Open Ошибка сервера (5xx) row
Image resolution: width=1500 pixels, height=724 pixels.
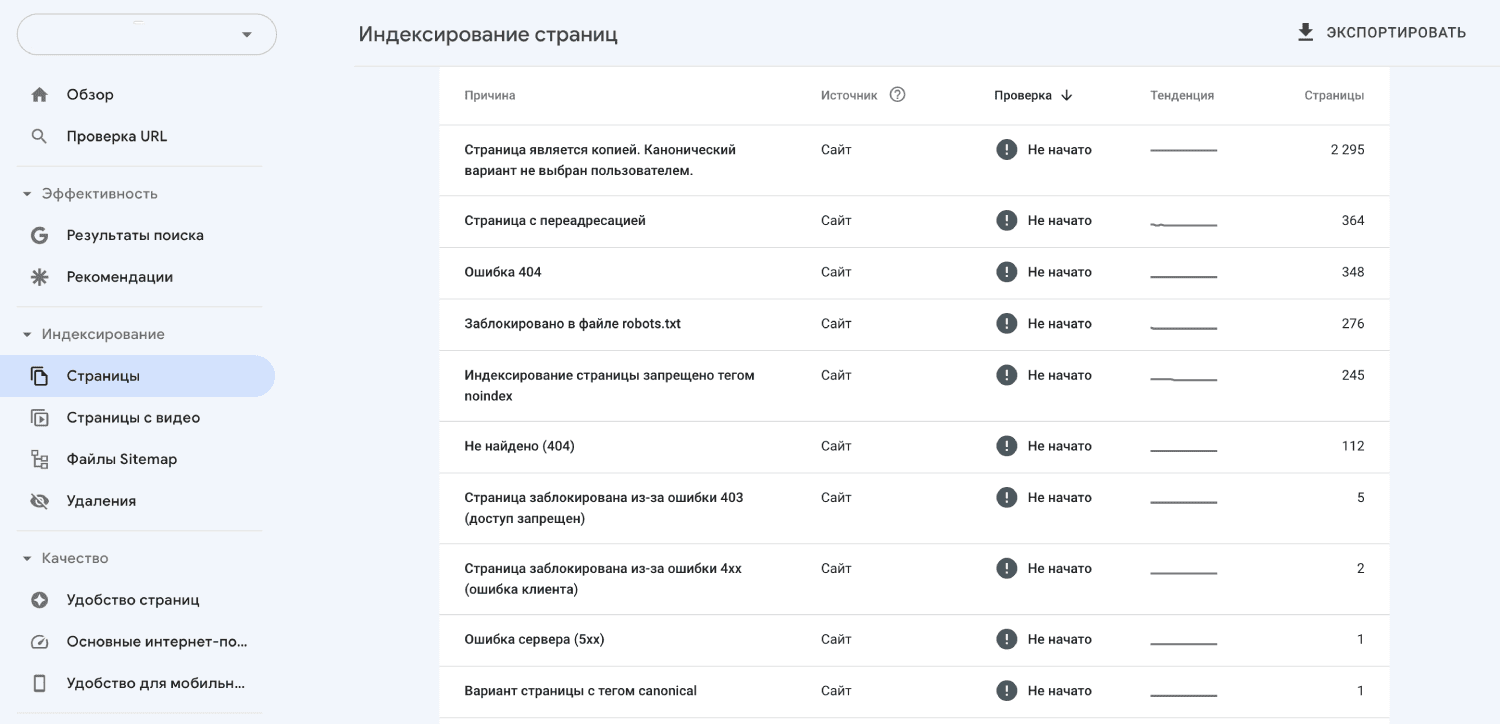tap(914, 640)
